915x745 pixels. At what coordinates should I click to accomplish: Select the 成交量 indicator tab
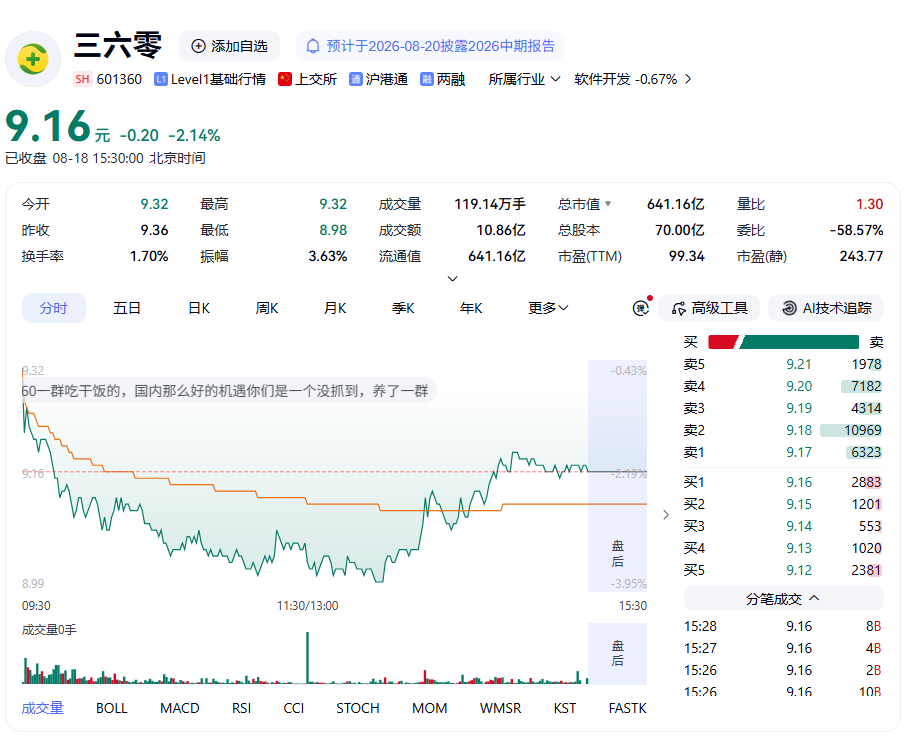(x=43, y=708)
